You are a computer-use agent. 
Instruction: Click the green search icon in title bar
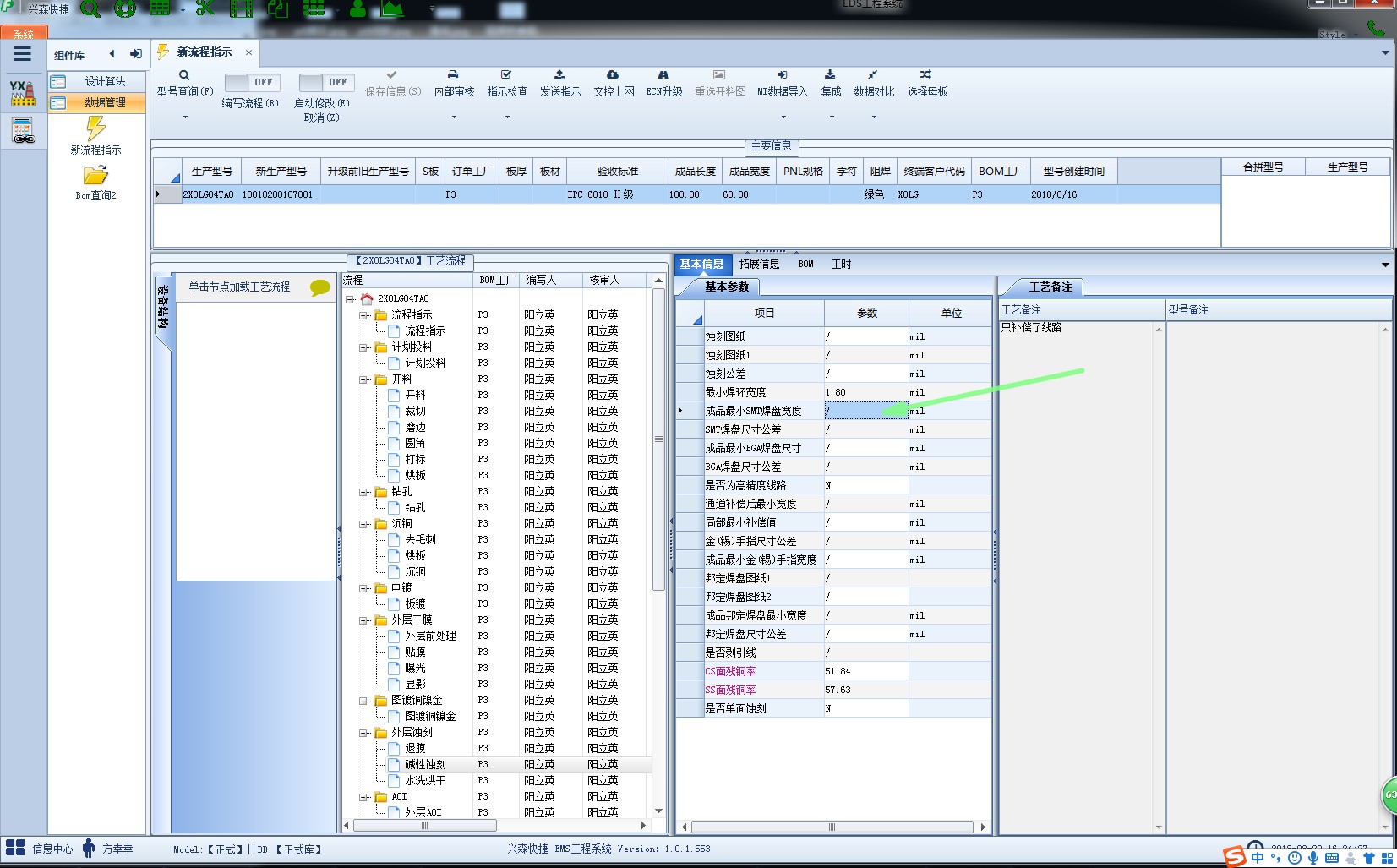[90, 8]
